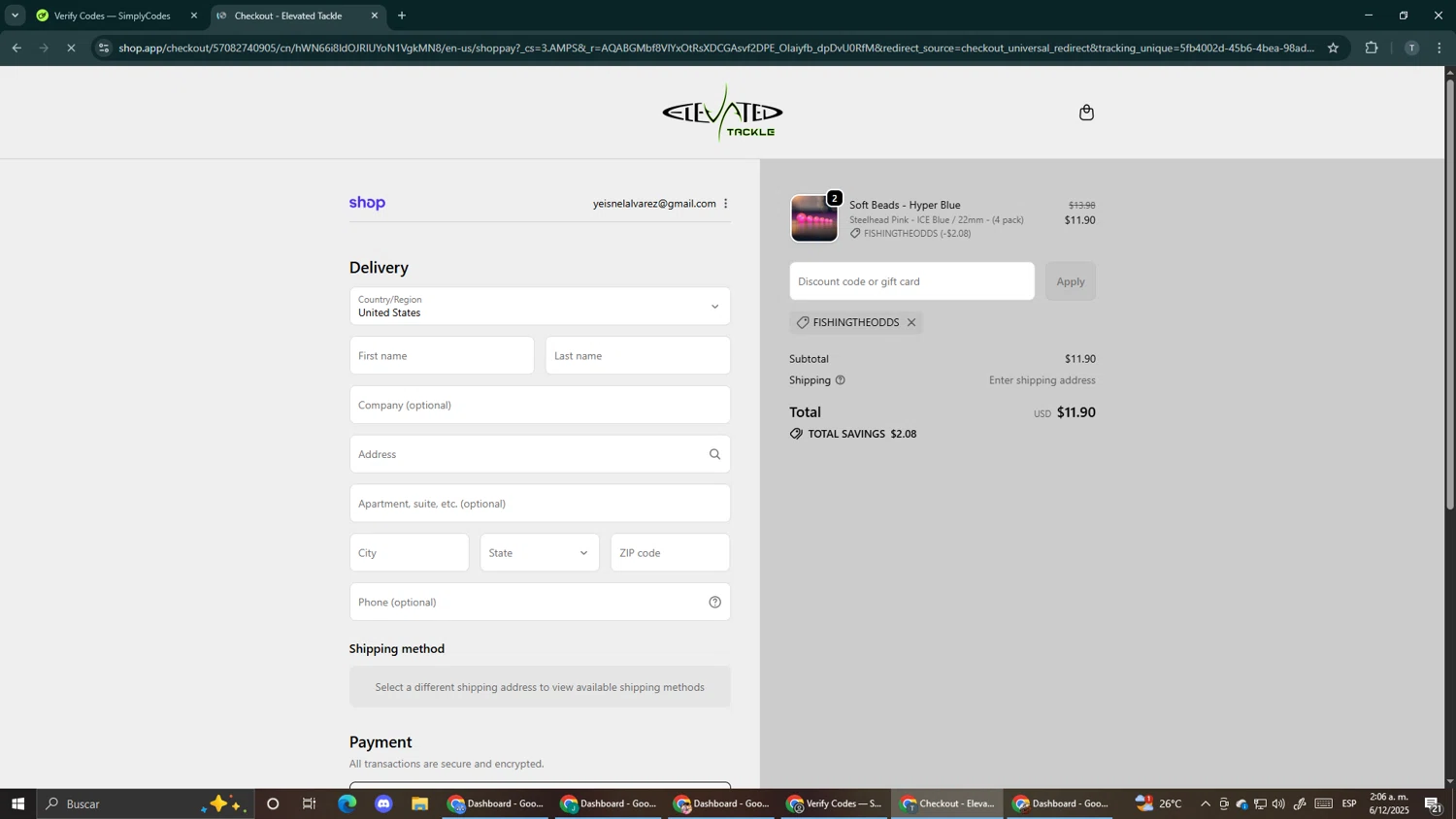Click the Elevated Tackle logo
The width and height of the screenshot is (1456, 819).
coord(722,113)
